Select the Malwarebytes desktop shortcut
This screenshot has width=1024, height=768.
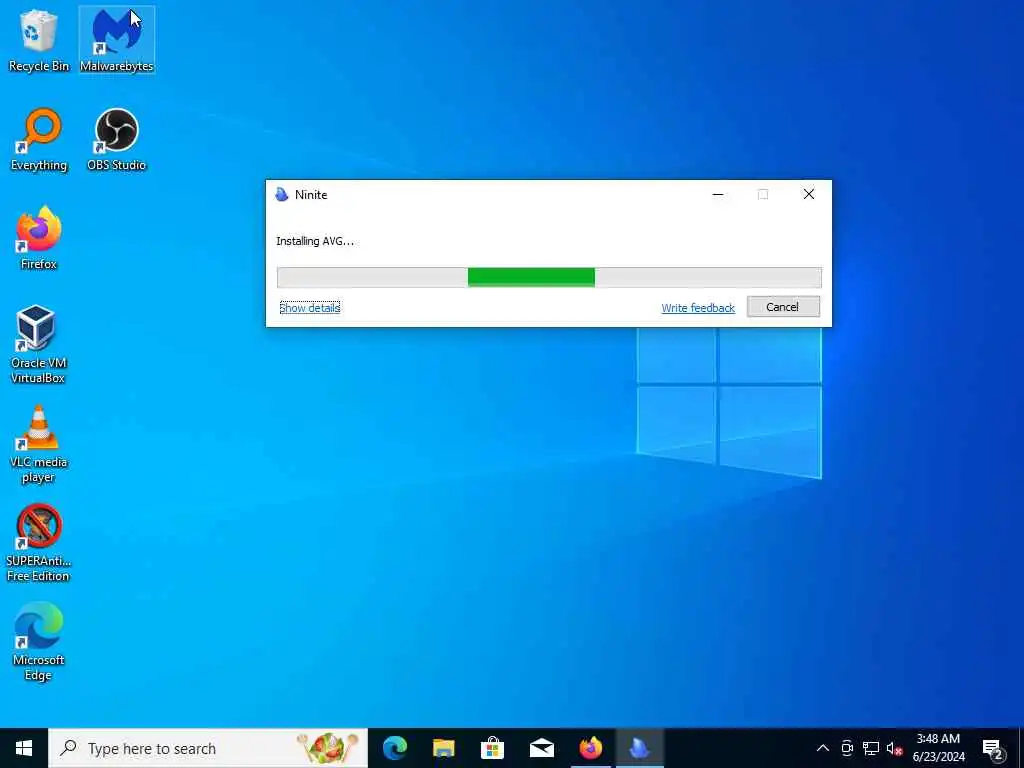(117, 40)
